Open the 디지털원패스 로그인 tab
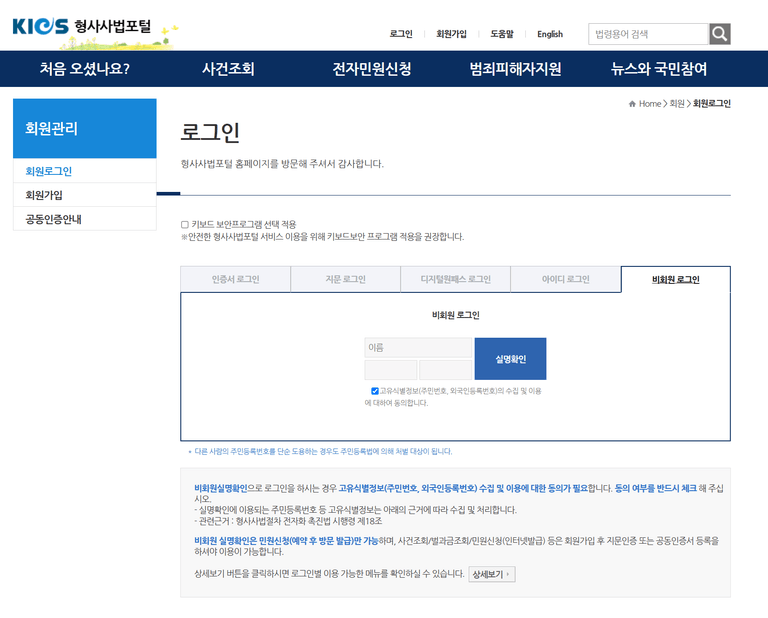This screenshot has width=768, height=618. tap(455, 279)
